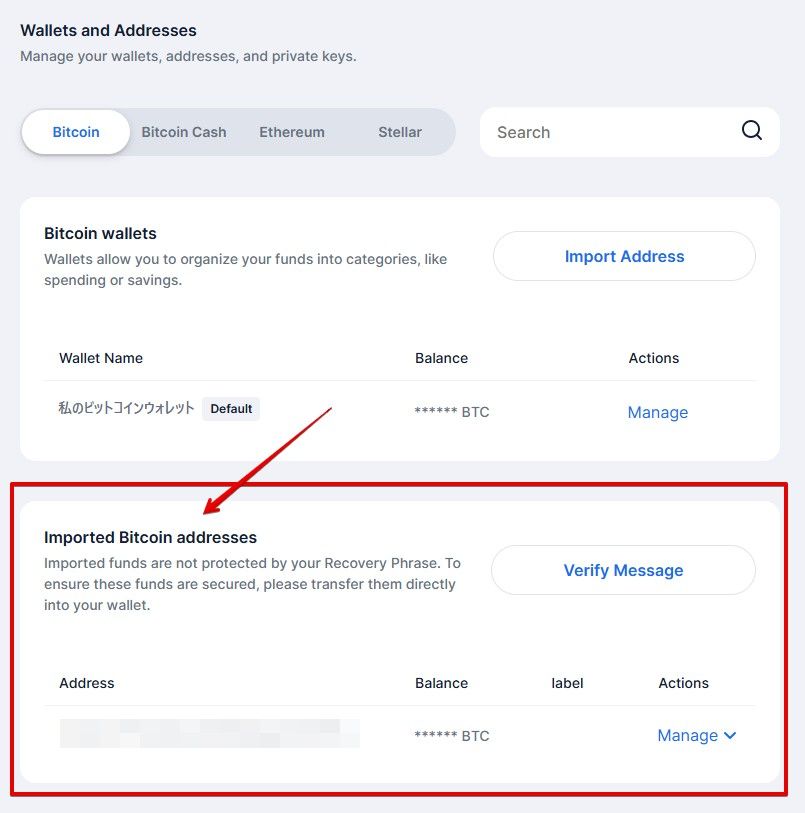Click the hidden BTC balance of imported address
Screen dimensions: 805x813
coord(452,736)
